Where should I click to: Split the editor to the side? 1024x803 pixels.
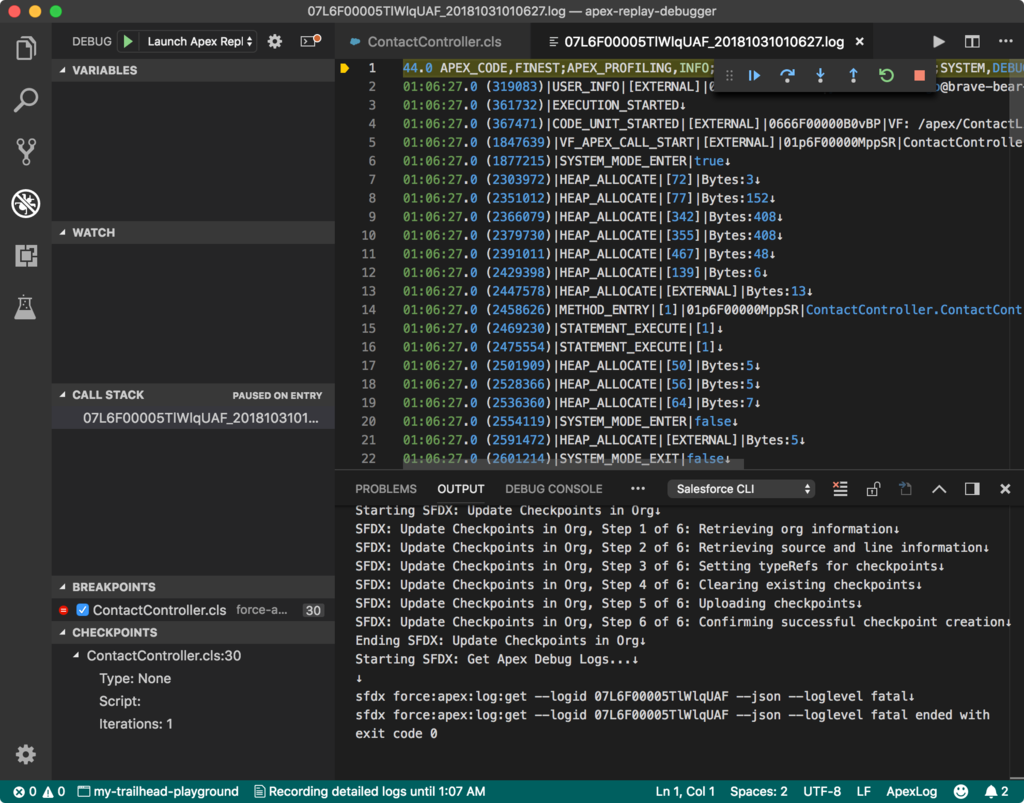(972, 42)
